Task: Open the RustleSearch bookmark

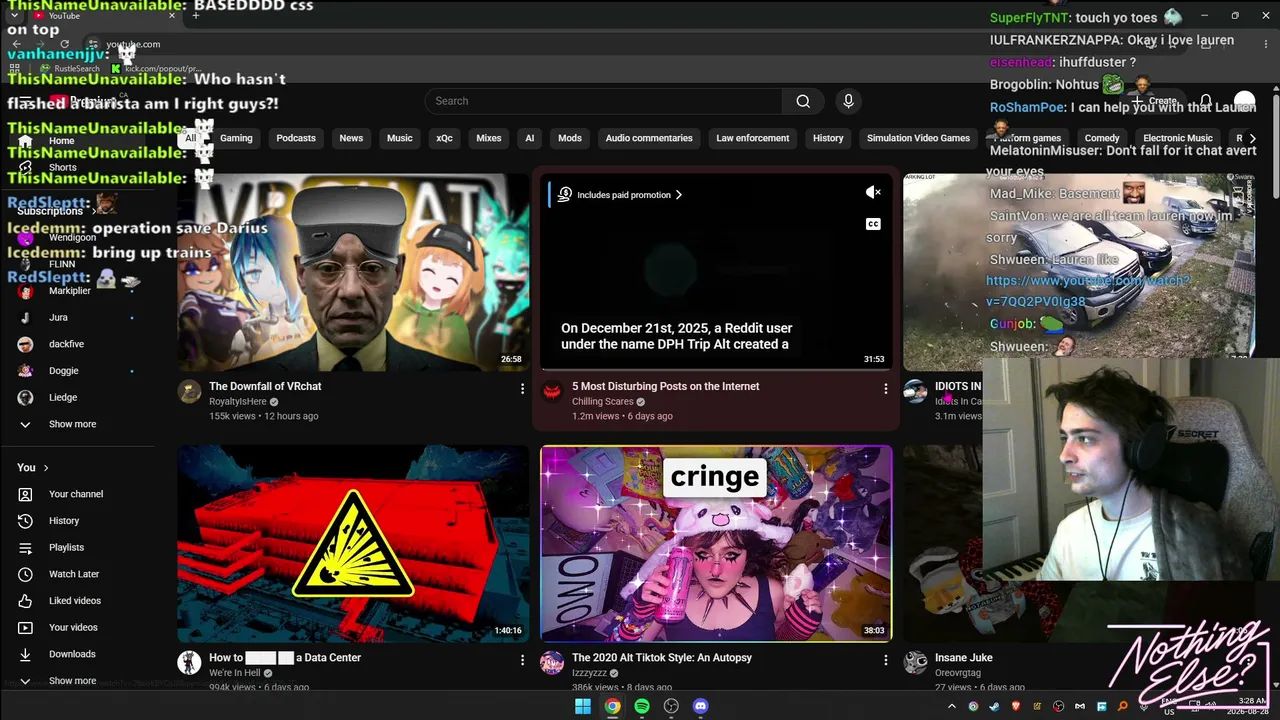Action: point(70,69)
